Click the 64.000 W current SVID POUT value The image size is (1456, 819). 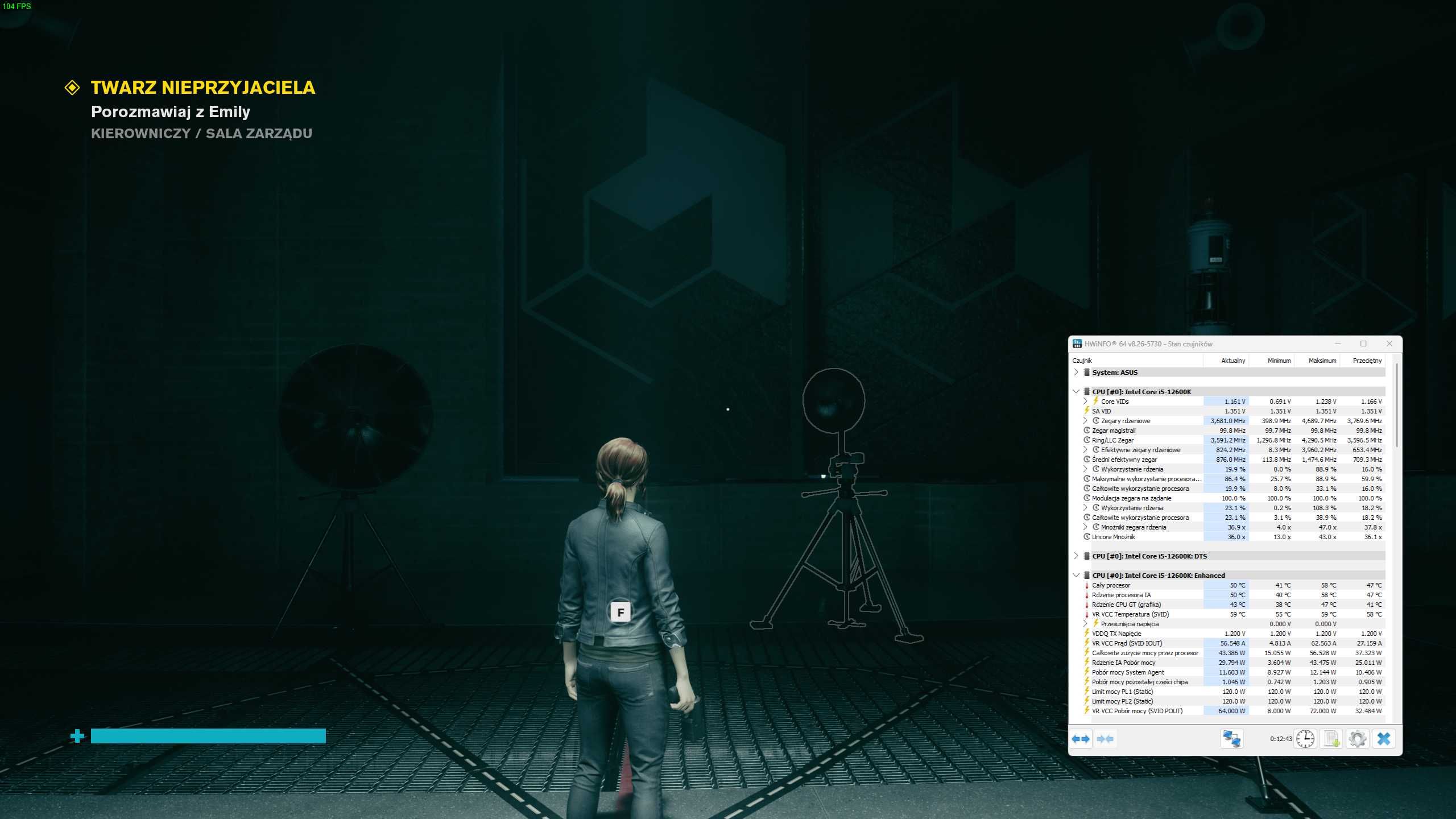pos(1232,711)
